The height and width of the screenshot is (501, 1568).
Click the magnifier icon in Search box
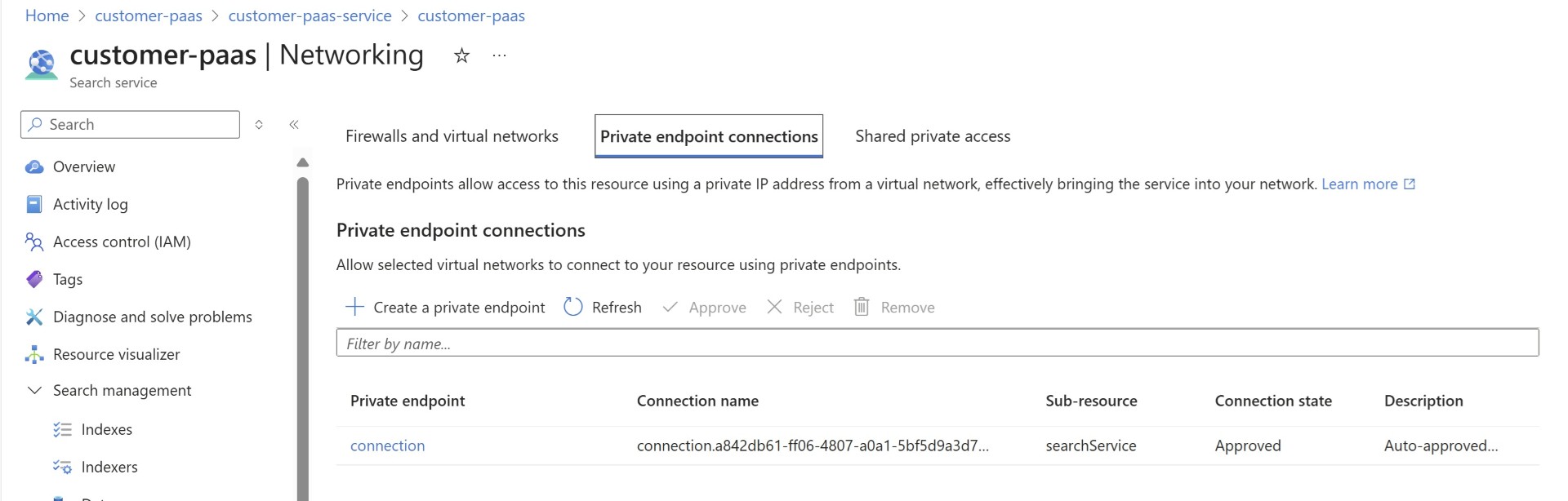35,124
